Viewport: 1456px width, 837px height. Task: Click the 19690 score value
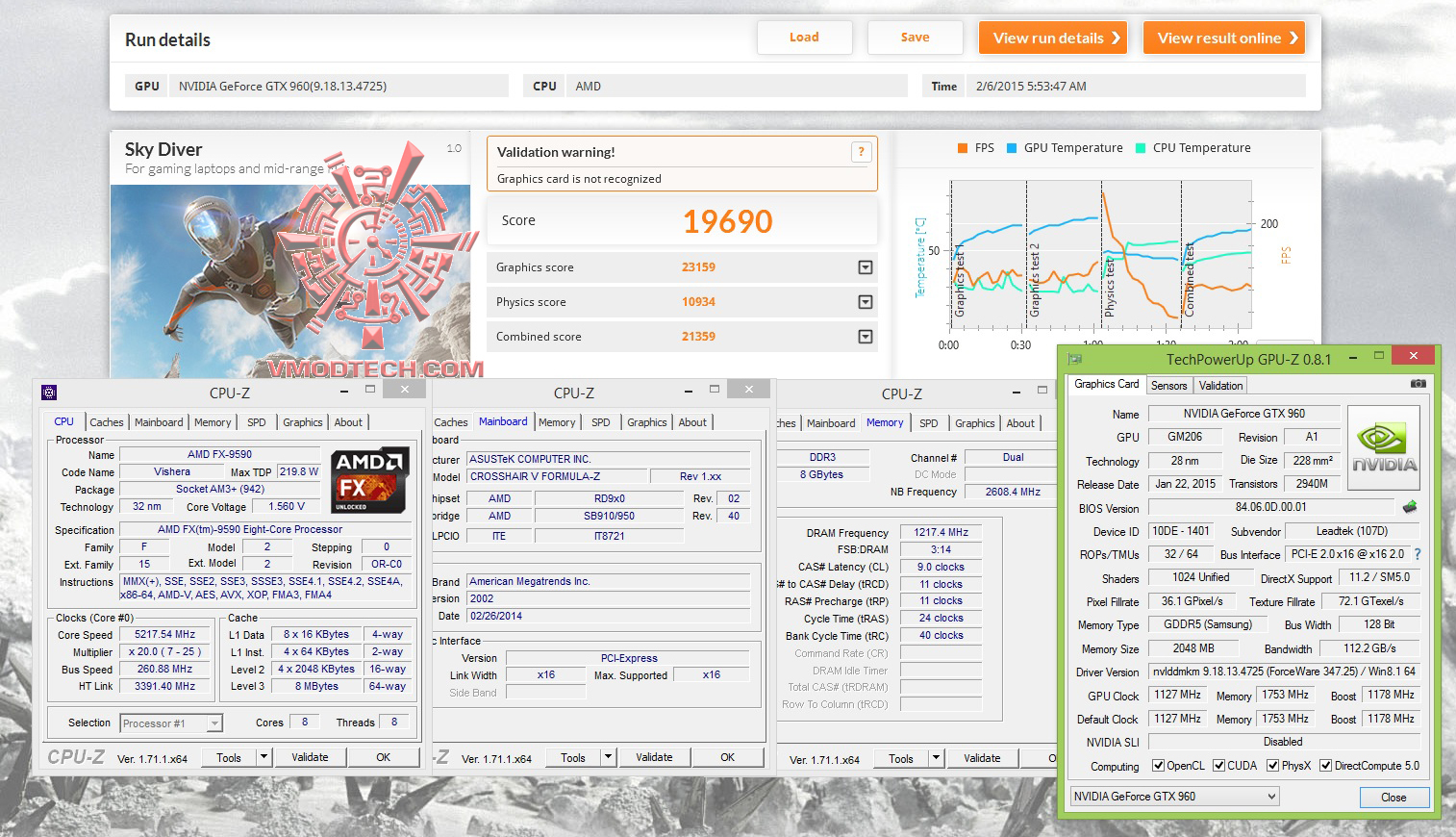[x=728, y=221]
